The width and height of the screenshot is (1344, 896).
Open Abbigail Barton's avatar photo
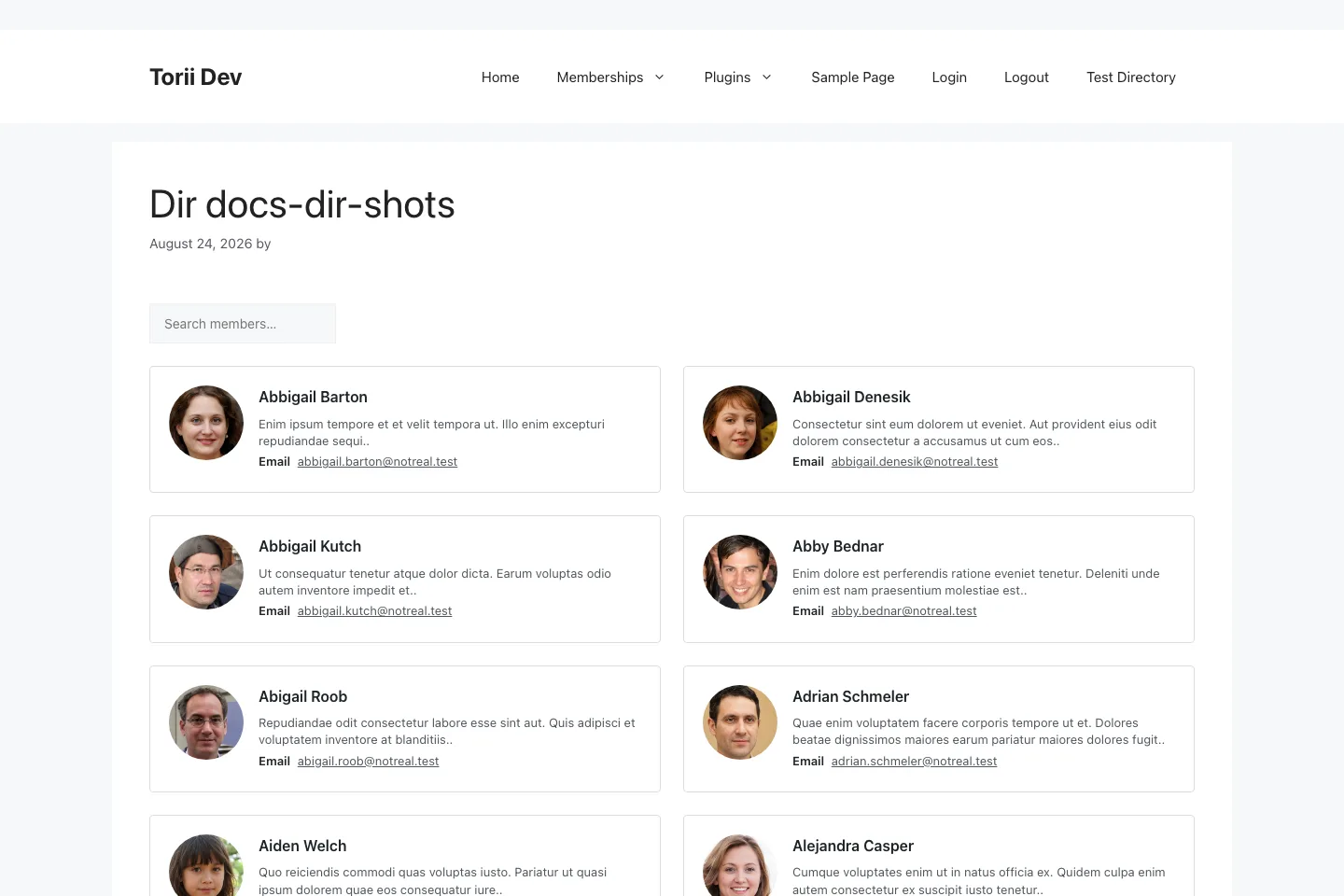click(206, 423)
